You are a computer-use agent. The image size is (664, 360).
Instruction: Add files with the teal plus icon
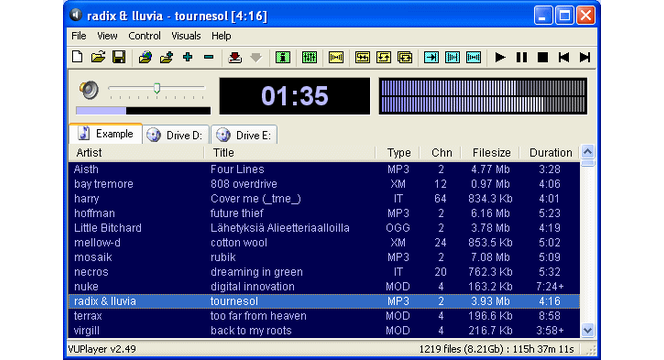pyautogui.click(x=188, y=57)
